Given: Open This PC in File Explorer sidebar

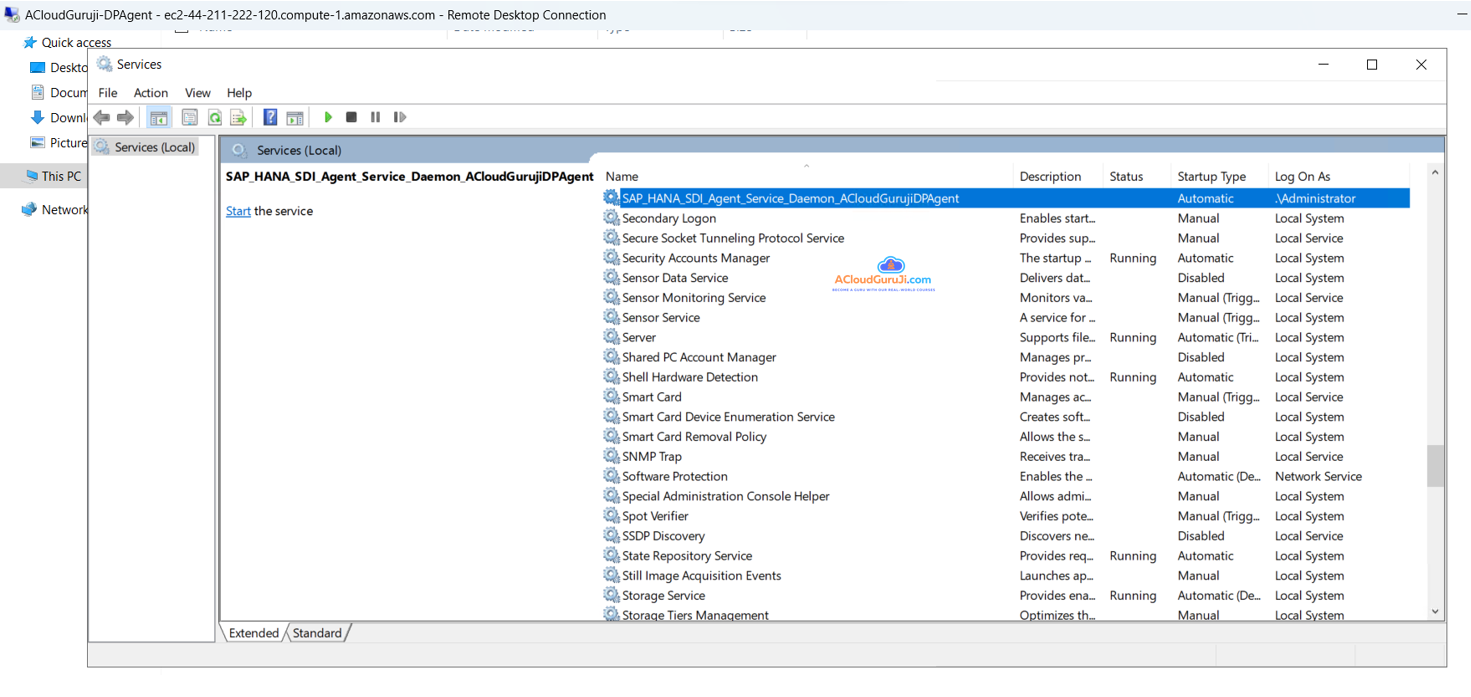Looking at the screenshot, I should 61,176.
